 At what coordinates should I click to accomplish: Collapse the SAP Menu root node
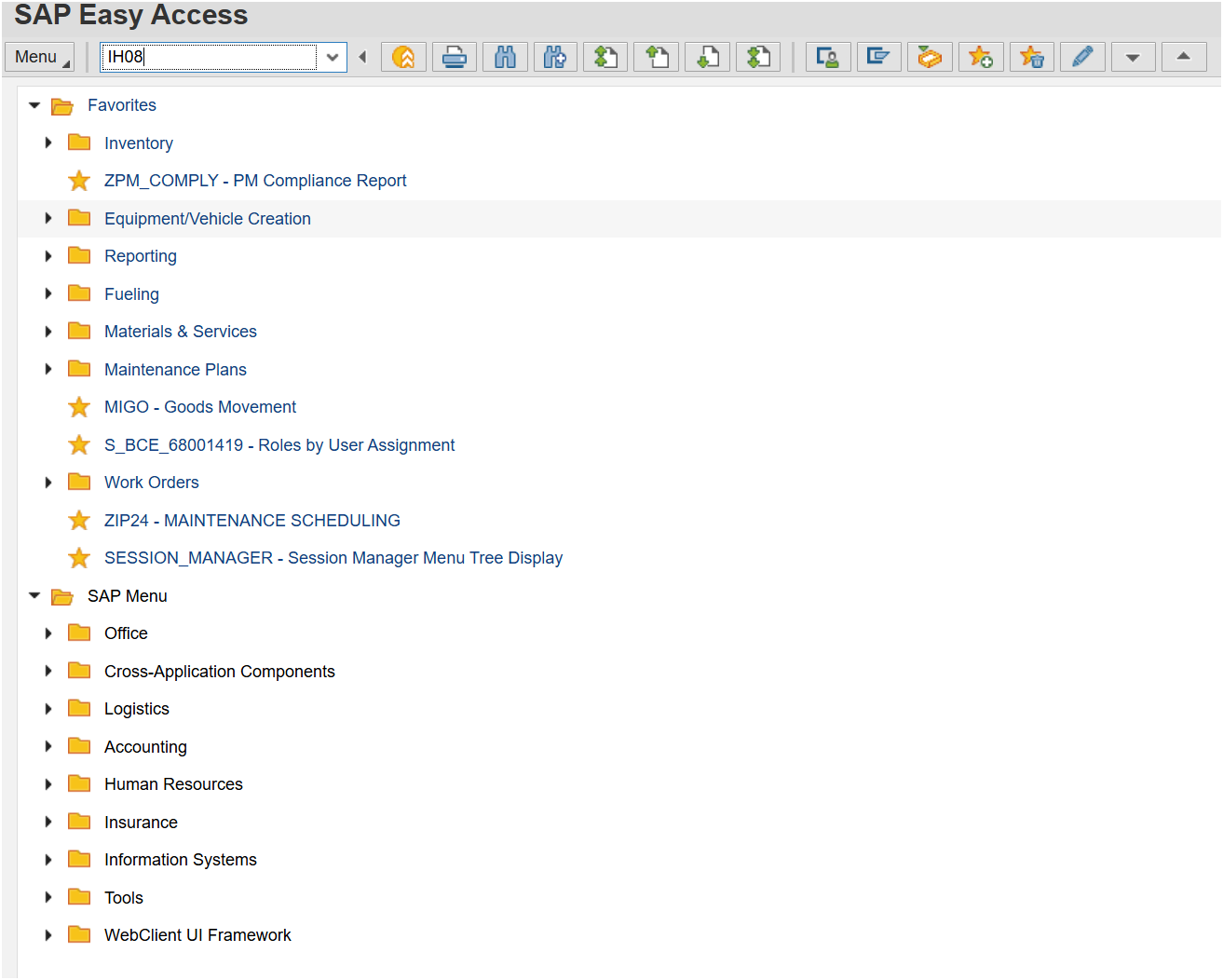tap(34, 595)
